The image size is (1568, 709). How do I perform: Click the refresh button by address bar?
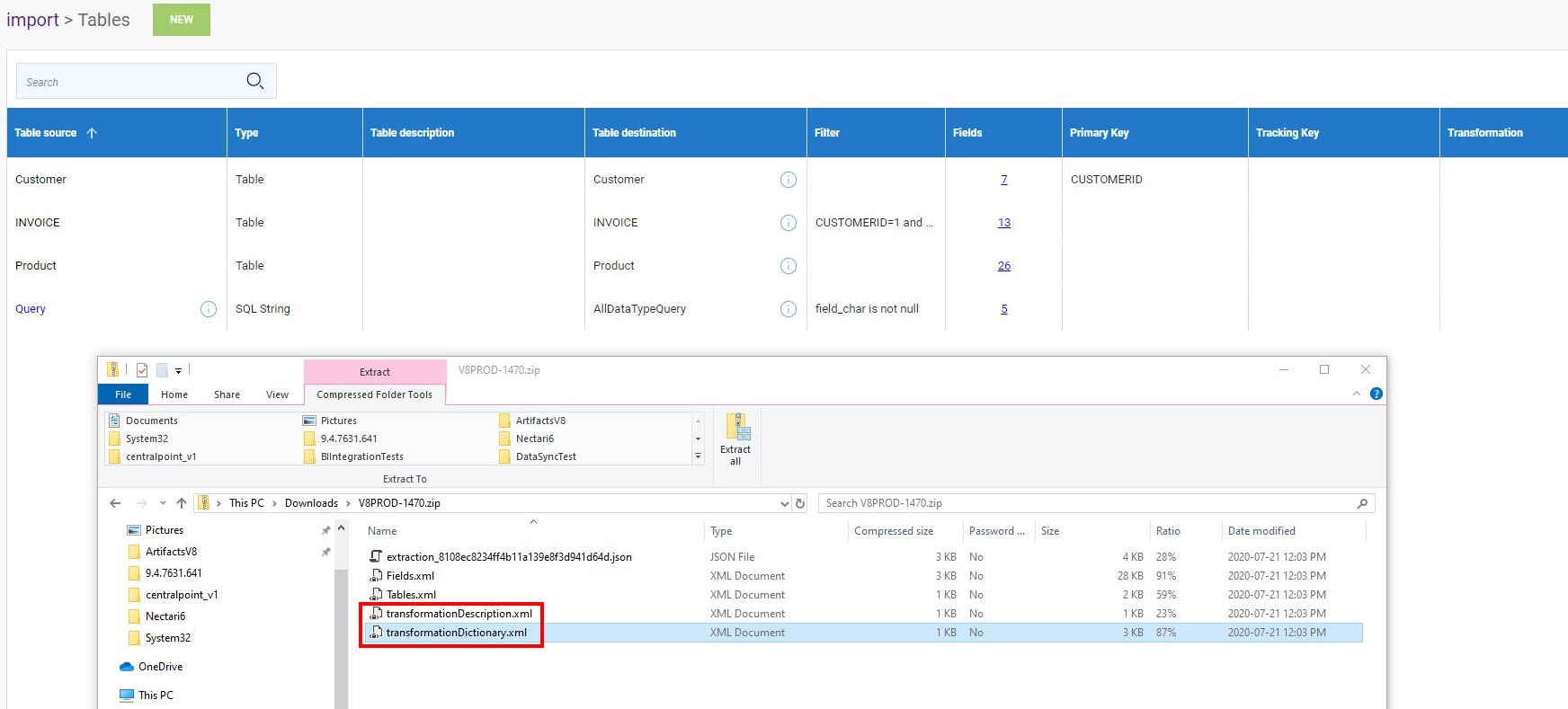[x=800, y=503]
